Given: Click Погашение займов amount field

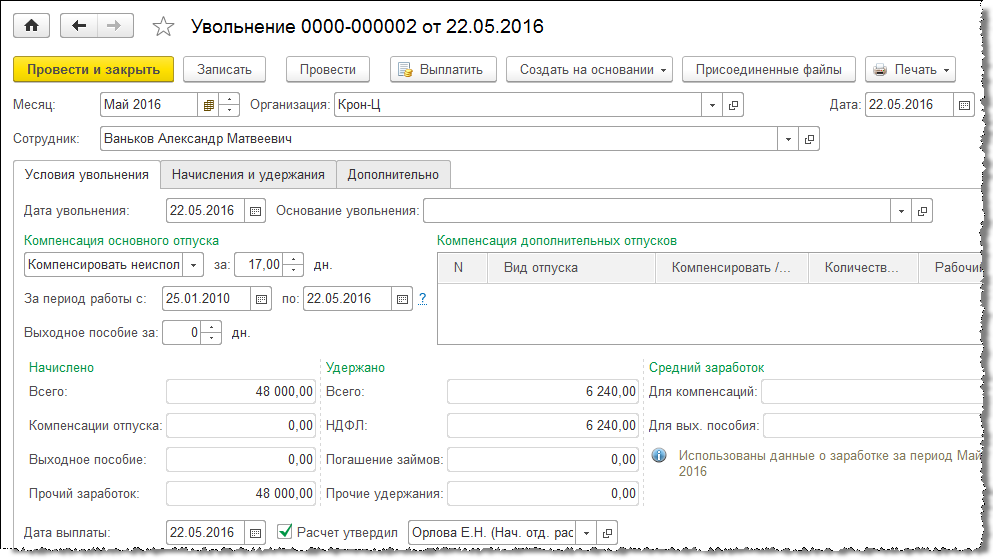Looking at the screenshot, I should point(543,460).
